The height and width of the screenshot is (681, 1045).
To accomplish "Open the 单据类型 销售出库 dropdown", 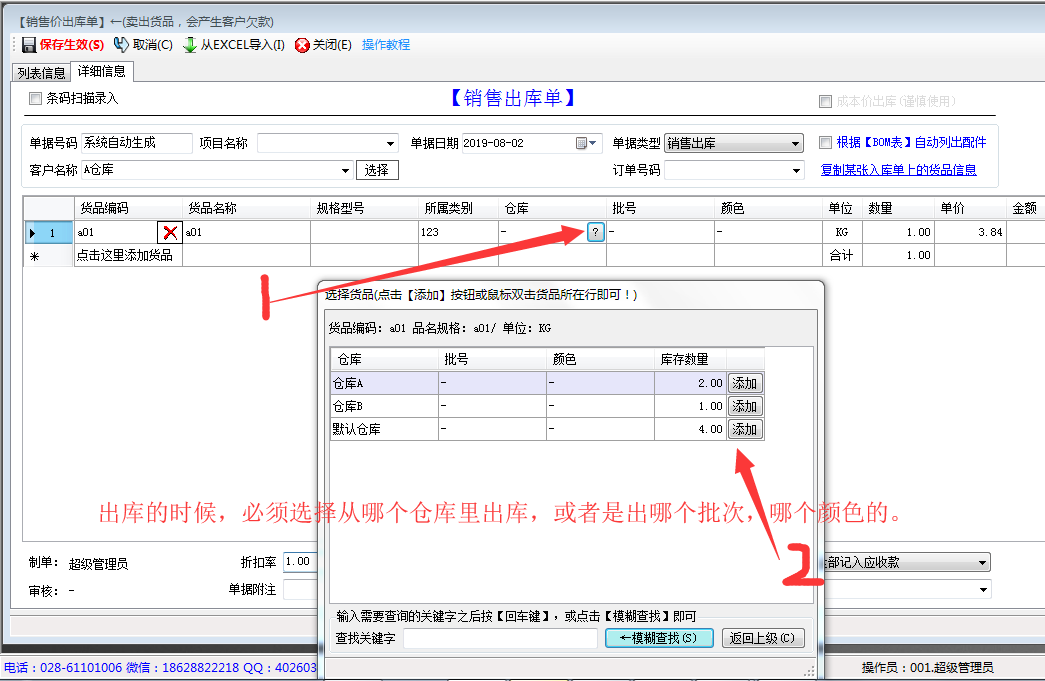I will (795, 144).
